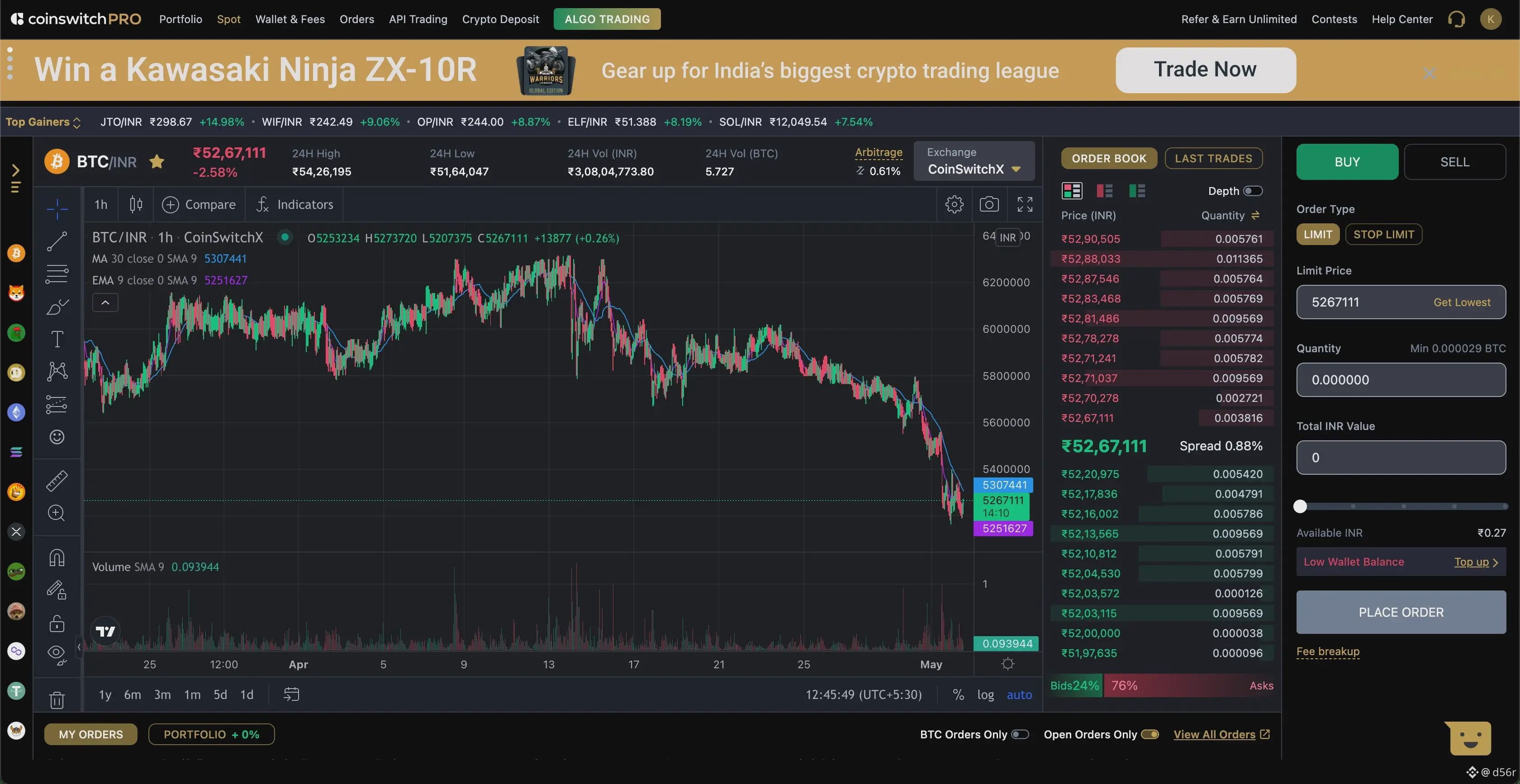1520x784 pixels.
Task: Collapse the chart indicator legend arrow
Action: point(105,302)
